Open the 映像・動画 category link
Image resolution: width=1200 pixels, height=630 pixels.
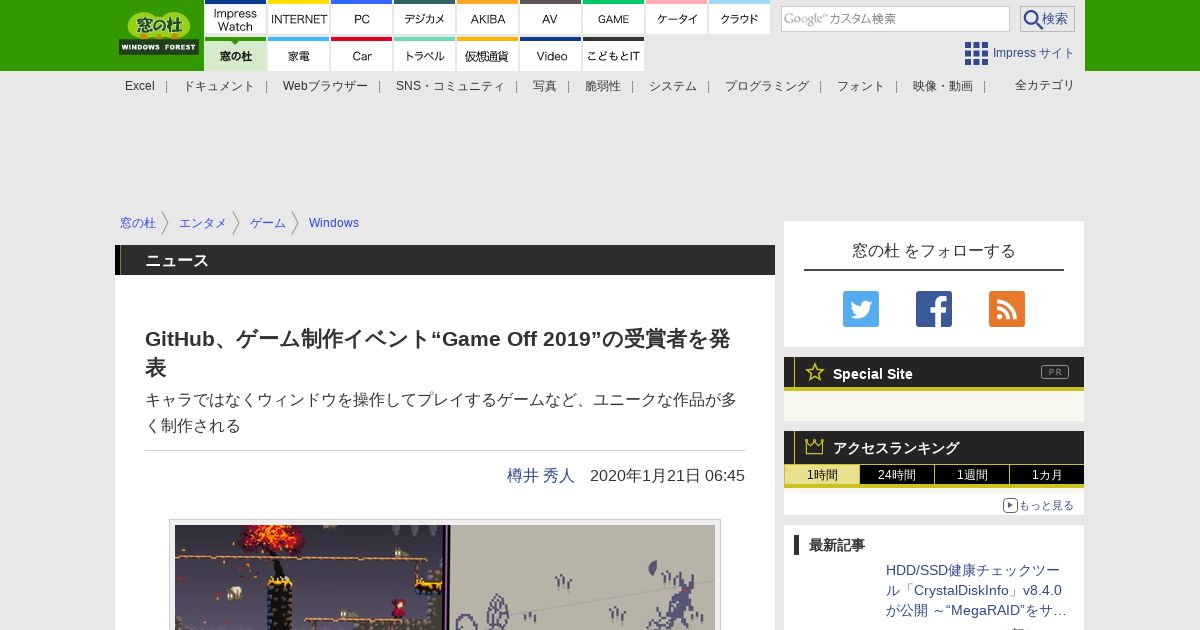coord(943,86)
